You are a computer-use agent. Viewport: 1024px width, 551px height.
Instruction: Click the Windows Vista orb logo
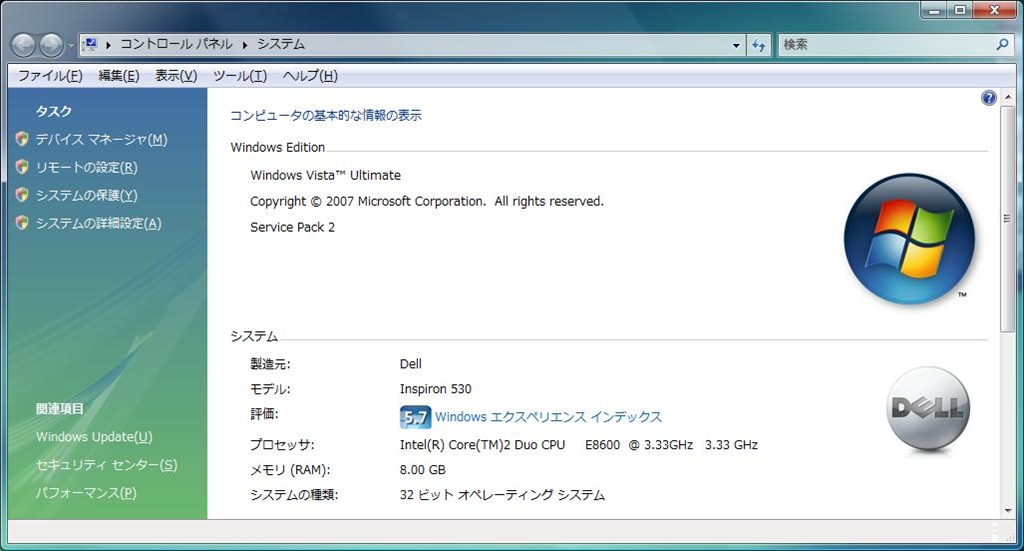tap(909, 239)
